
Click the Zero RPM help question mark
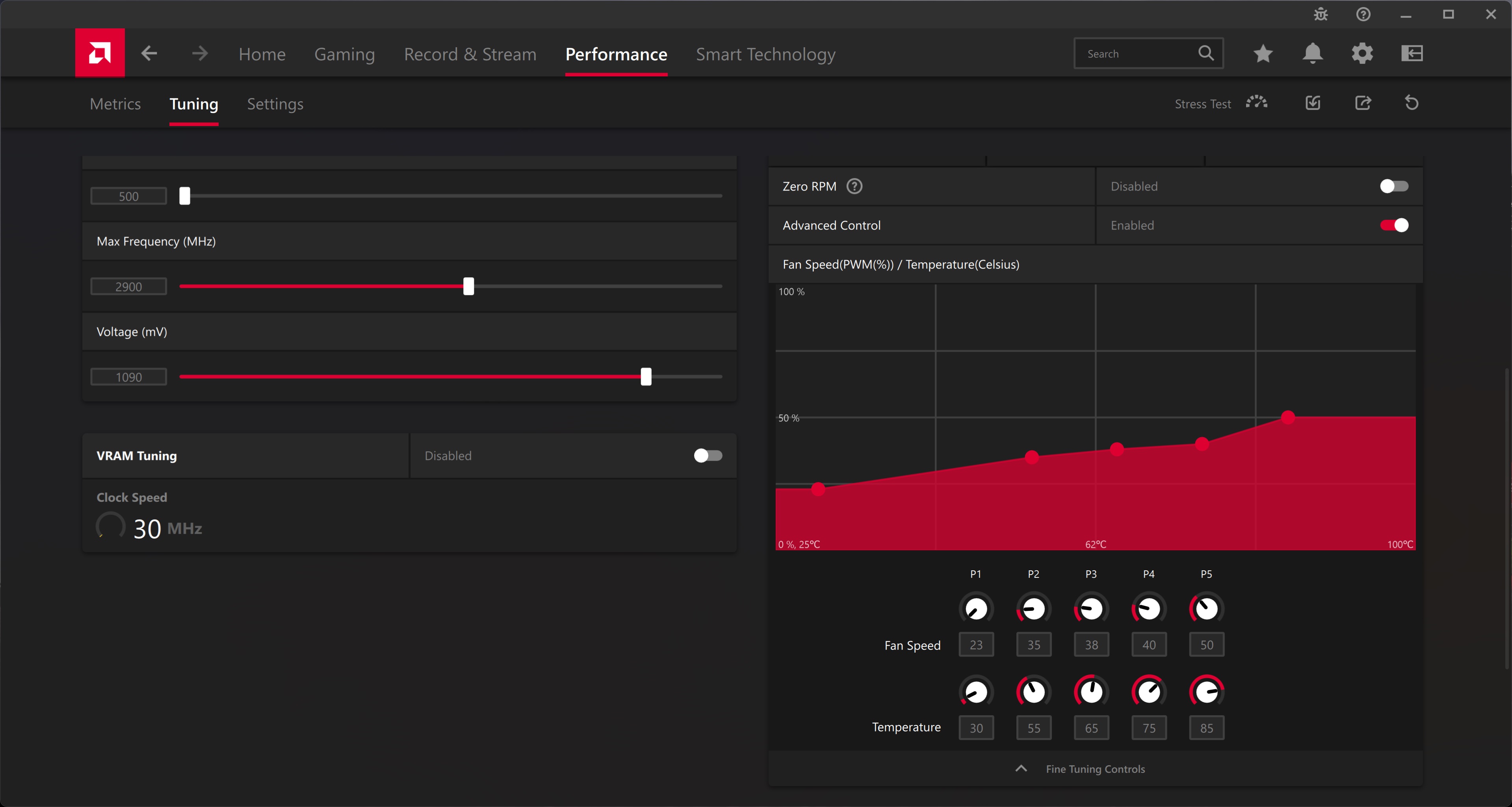(854, 186)
